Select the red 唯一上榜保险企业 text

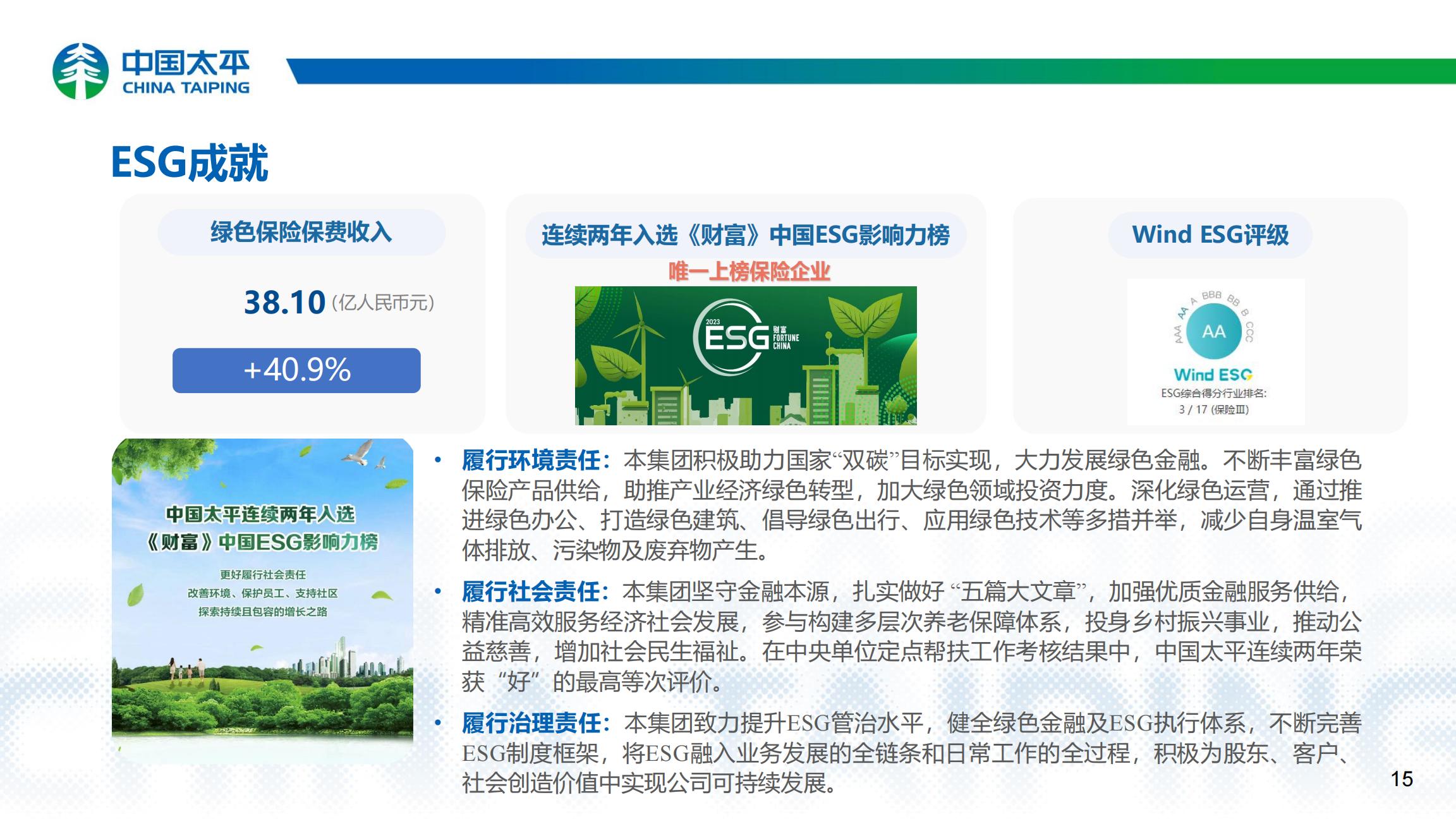point(749,272)
